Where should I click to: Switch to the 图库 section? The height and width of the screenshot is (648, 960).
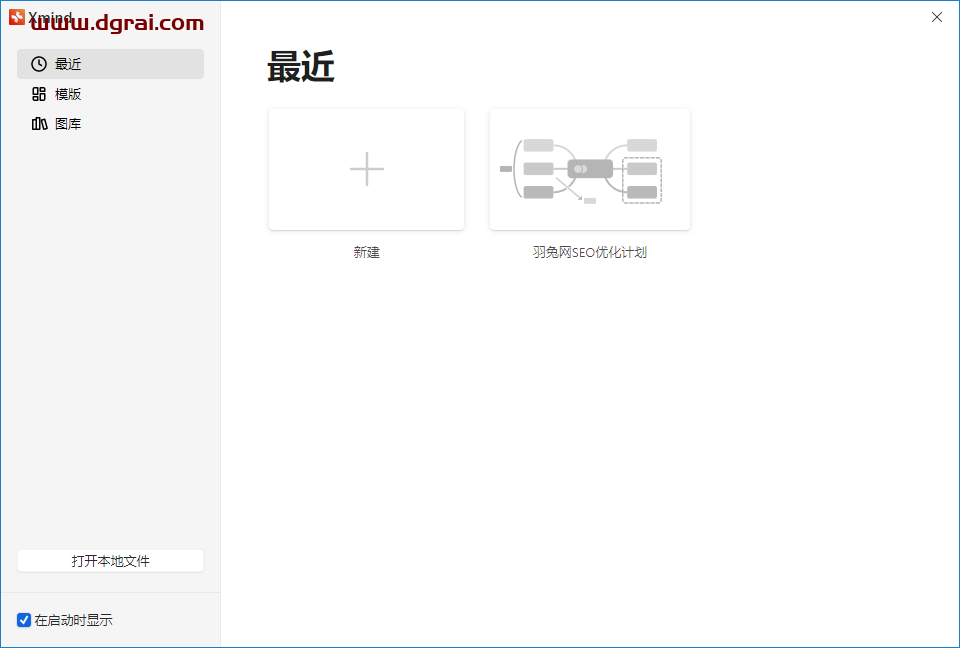(x=68, y=123)
